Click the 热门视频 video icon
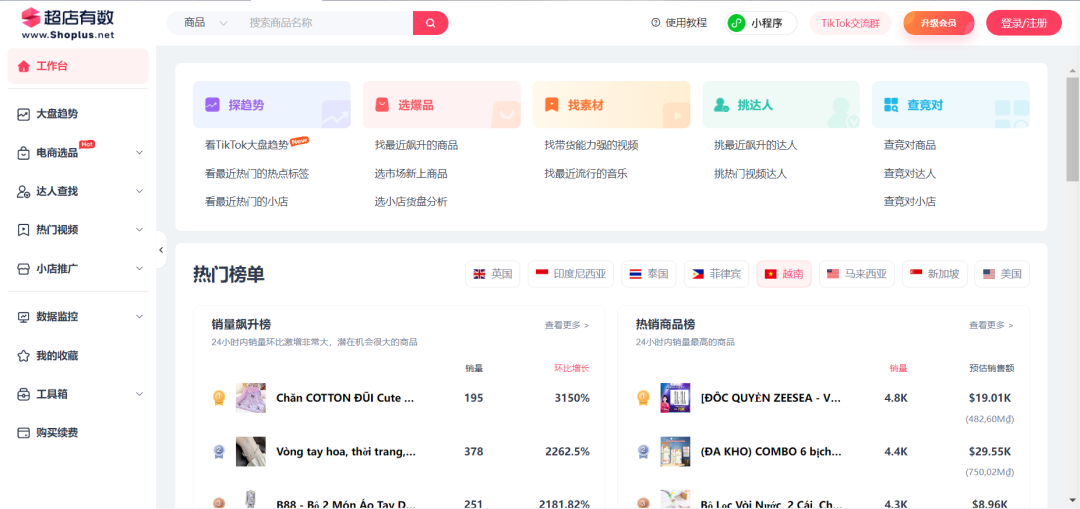 click(24, 230)
